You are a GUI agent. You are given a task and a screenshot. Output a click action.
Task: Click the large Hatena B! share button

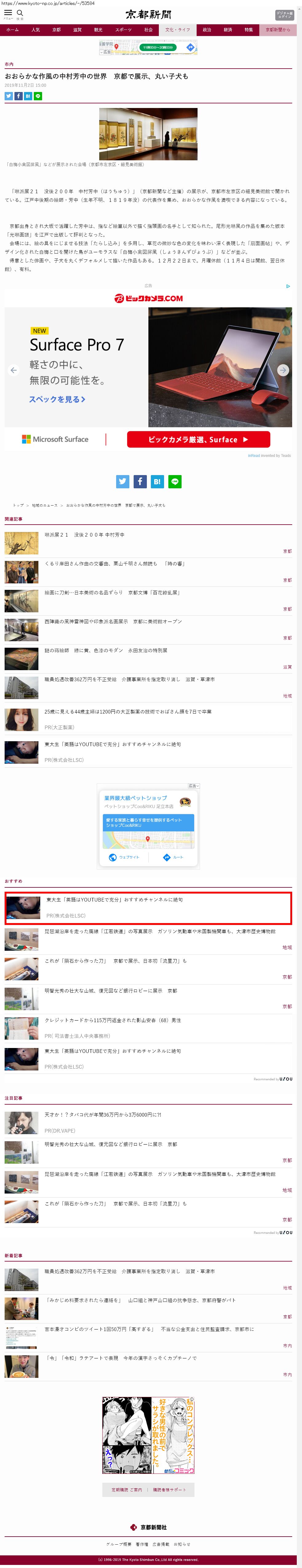pos(157,482)
